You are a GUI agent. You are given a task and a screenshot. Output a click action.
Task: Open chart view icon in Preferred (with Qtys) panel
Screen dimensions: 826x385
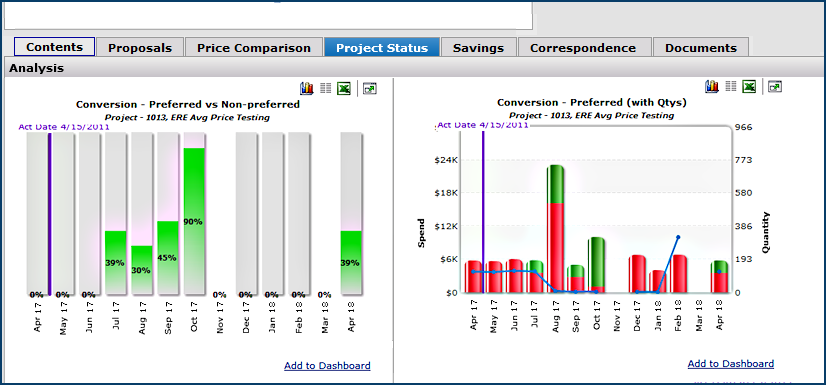pyautogui.click(x=712, y=86)
